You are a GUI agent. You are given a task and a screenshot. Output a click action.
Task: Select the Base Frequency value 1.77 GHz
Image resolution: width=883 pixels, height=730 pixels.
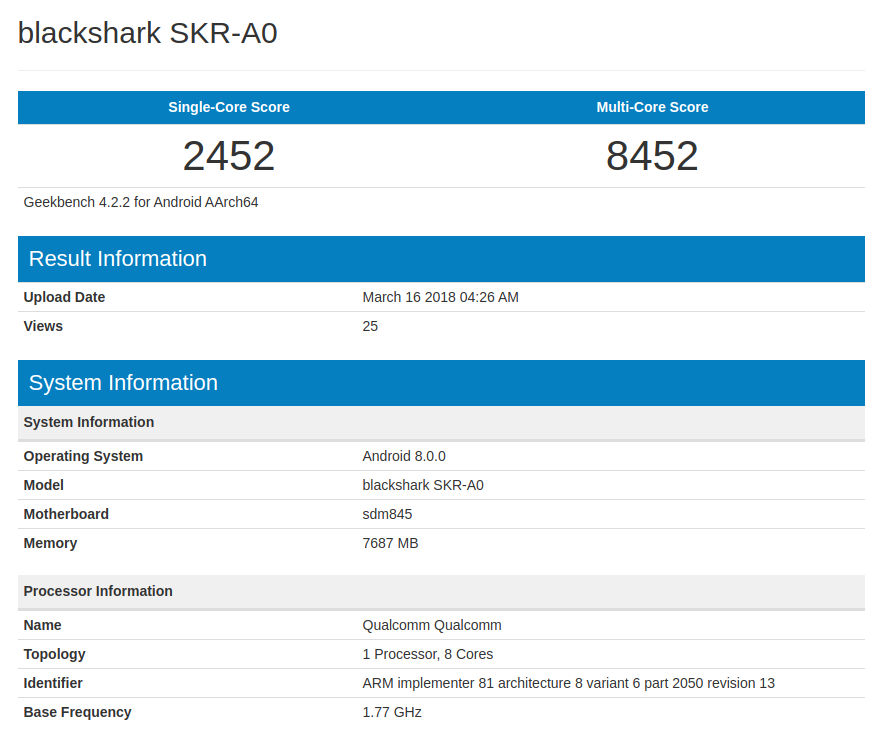point(391,712)
